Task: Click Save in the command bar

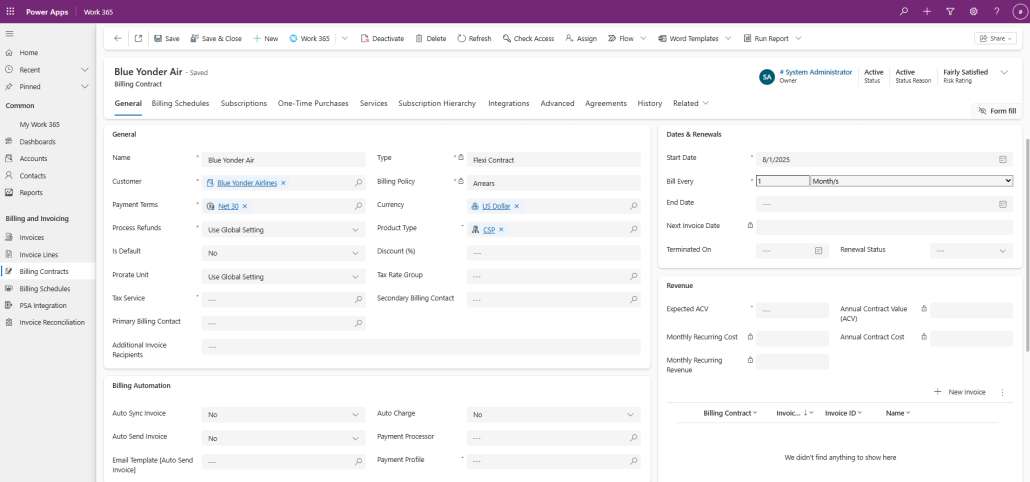Action: (167, 38)
